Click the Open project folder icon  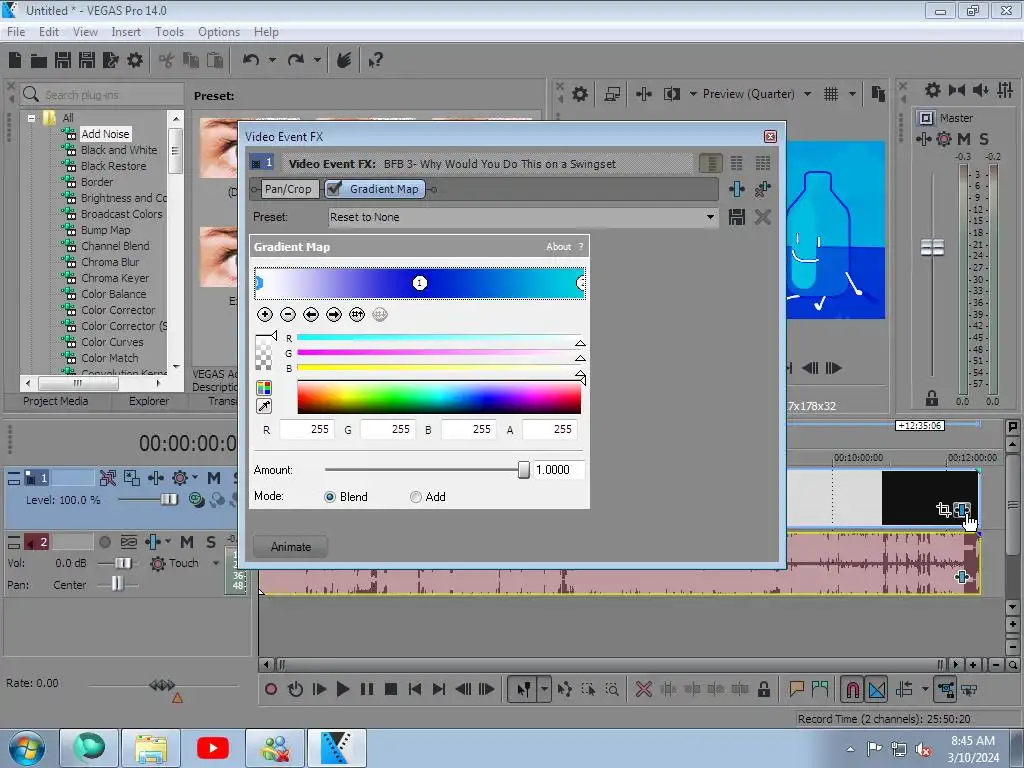point(39,61)
